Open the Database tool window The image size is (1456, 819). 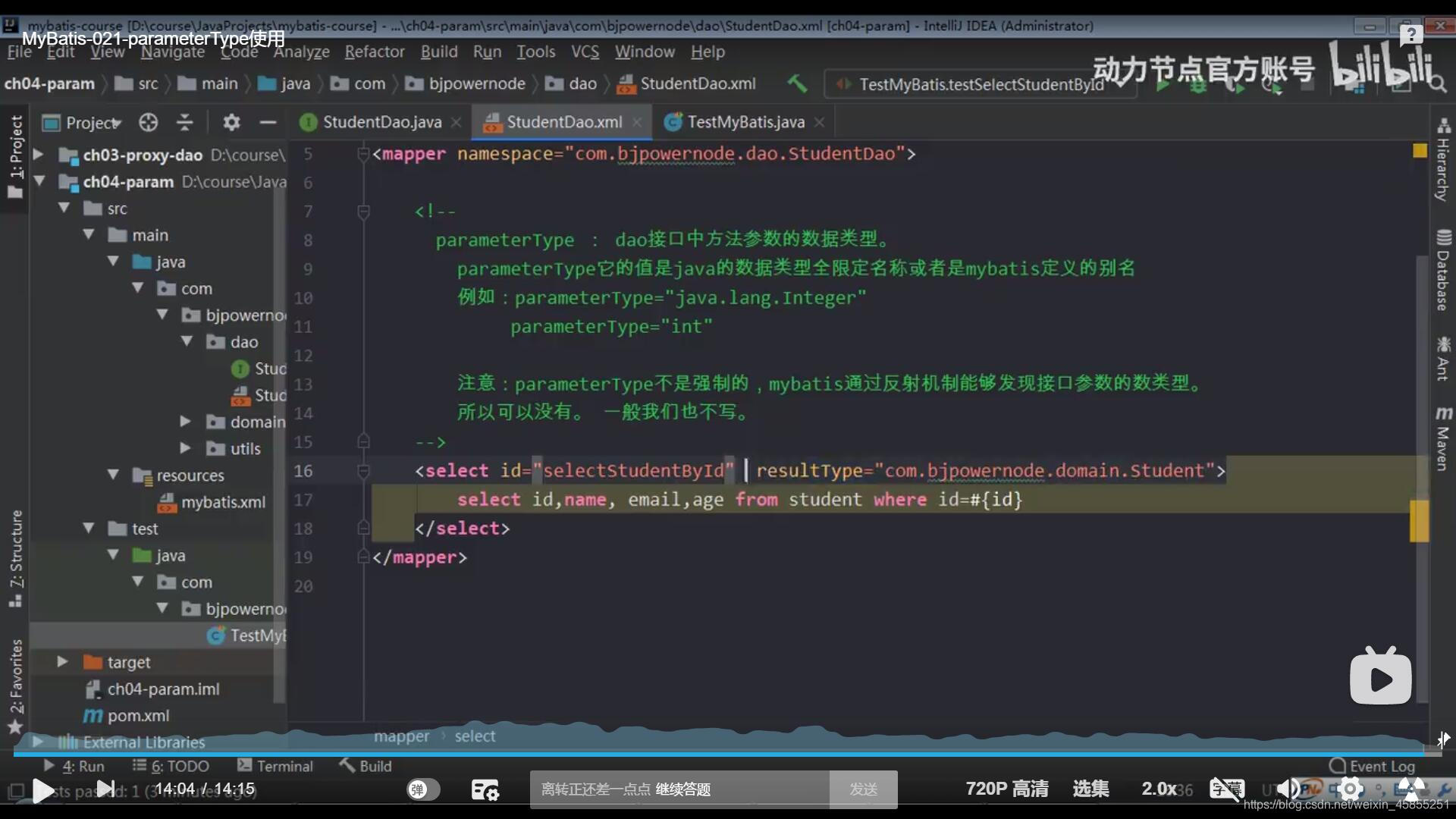pyautogui.click(x=1443, y=270)
